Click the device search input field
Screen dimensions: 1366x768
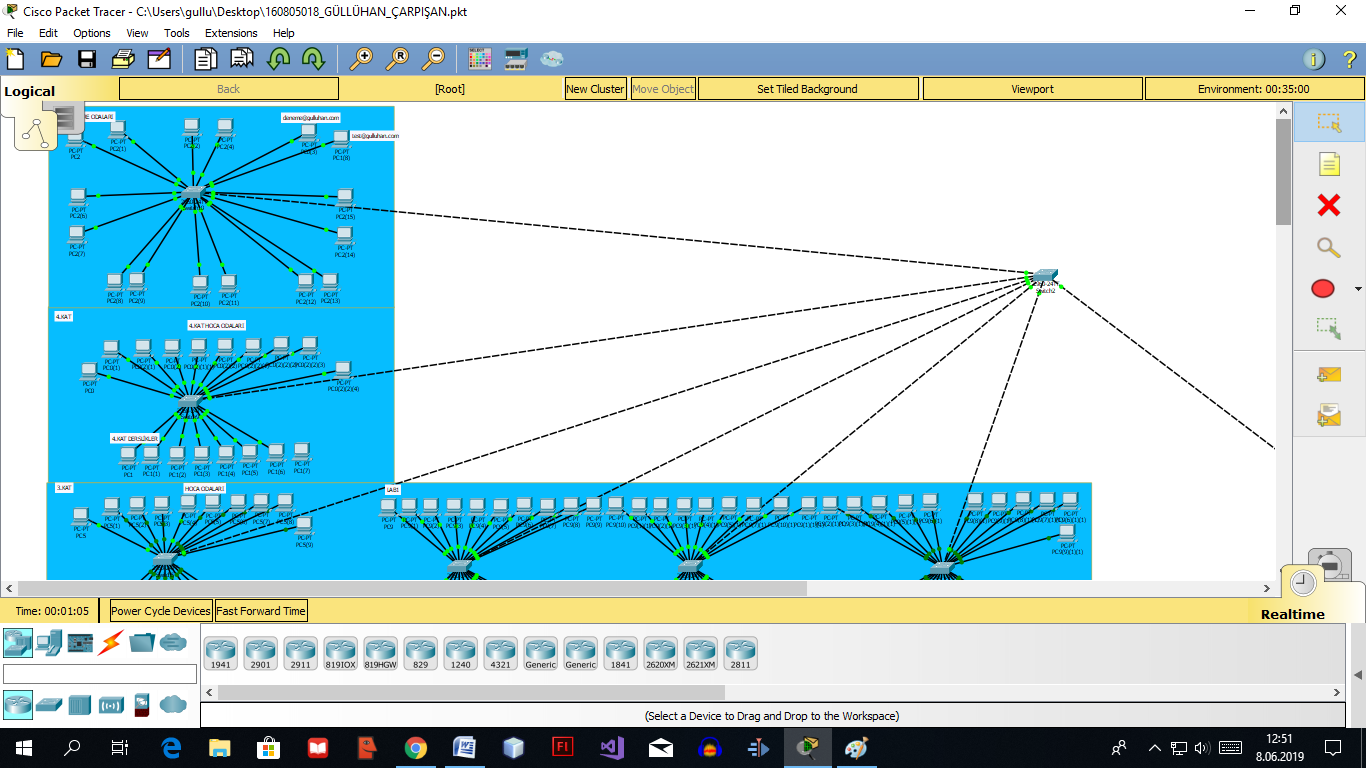click(x=100, y=674)
